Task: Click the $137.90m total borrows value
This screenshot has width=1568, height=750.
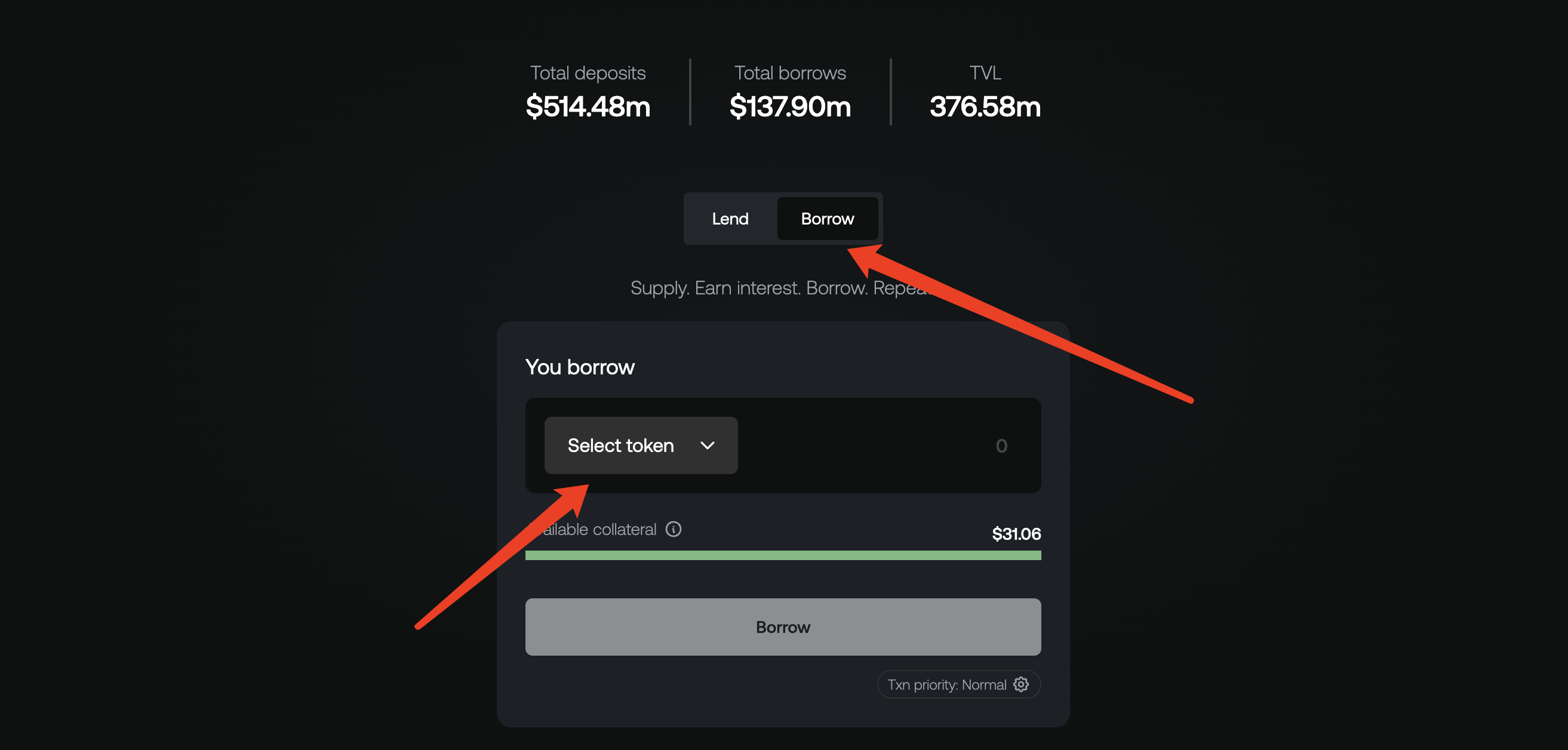Action: coord(790,106)
